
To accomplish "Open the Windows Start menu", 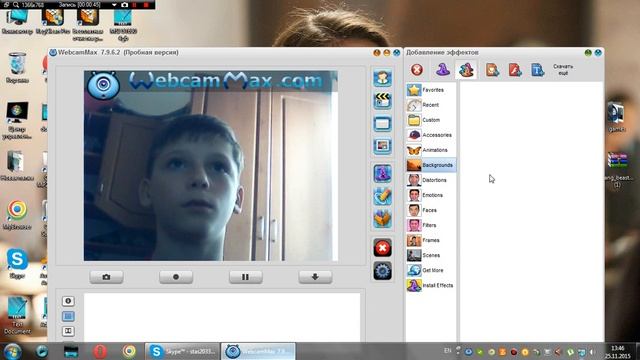I will (13, 351).
